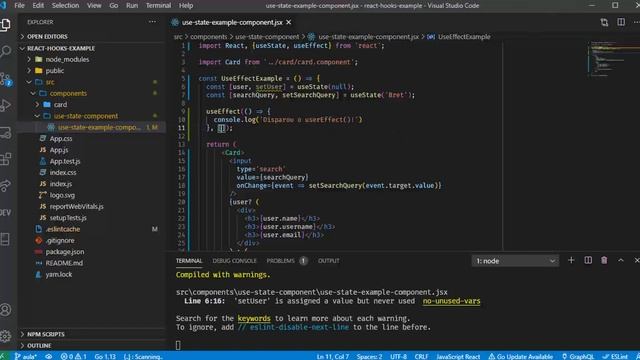
Task: Collapse the src folder
Action: (x=50, y=82)
